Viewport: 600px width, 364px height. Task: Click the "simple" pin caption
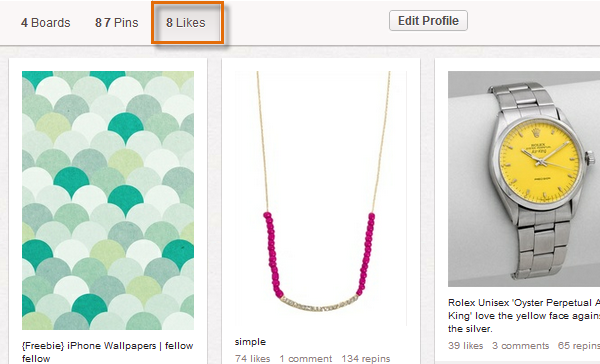tap(250, 342)
